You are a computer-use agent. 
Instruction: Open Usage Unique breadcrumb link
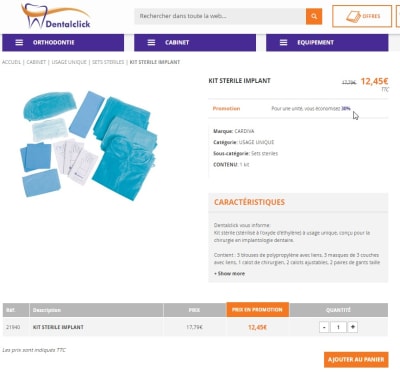[x=69, y=62]
